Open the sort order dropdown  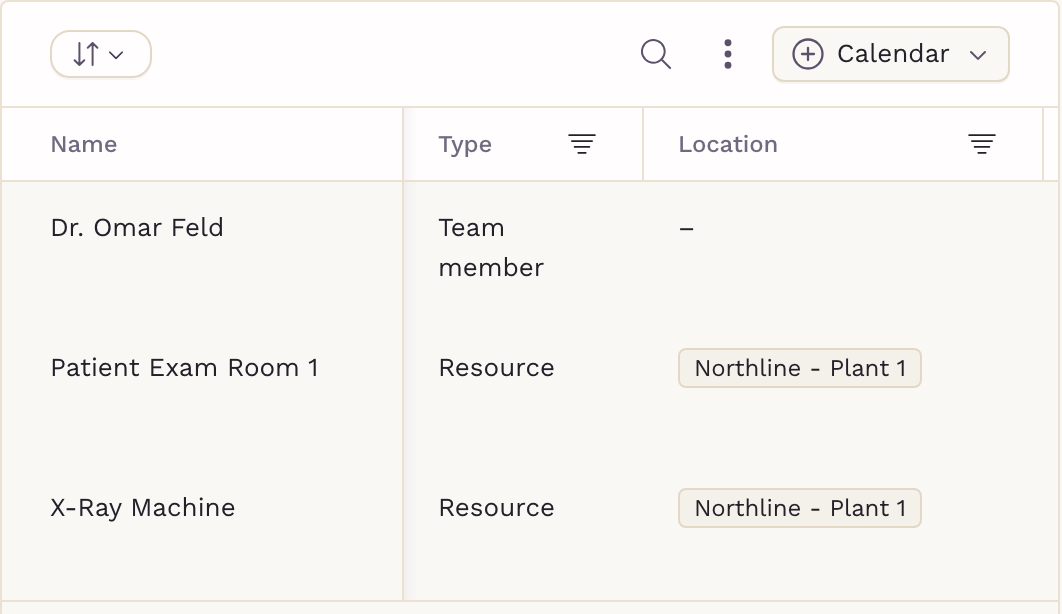(x=100, y=54)
